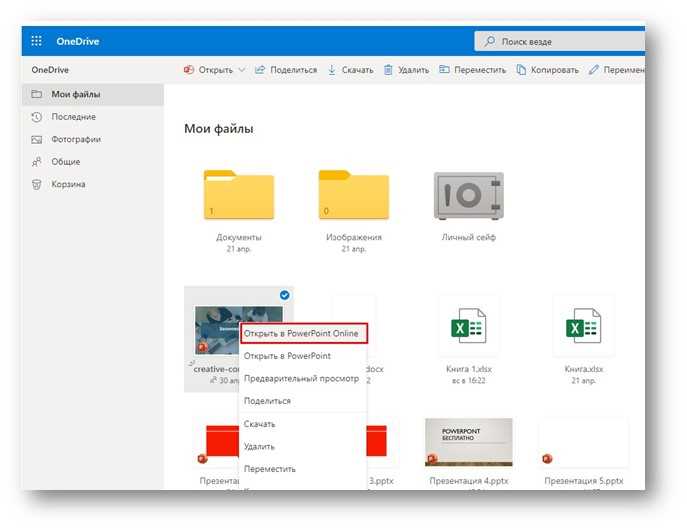Viewport: 687px width, 532px height.
Task: Click the creative presentation thumbnail
Action: point(217,330)
